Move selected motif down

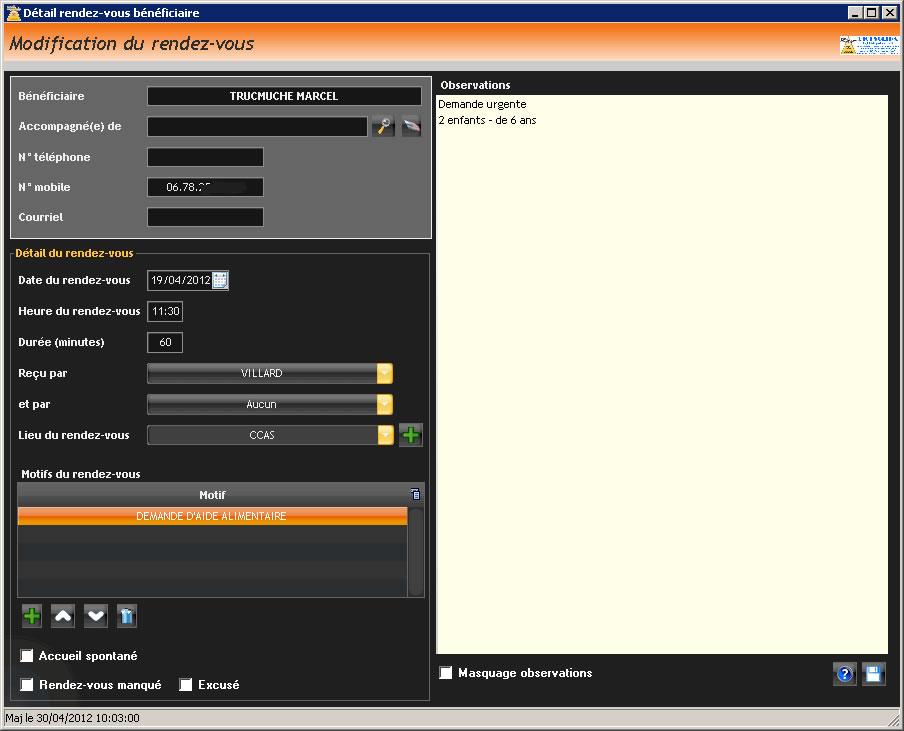click(96, 616)
